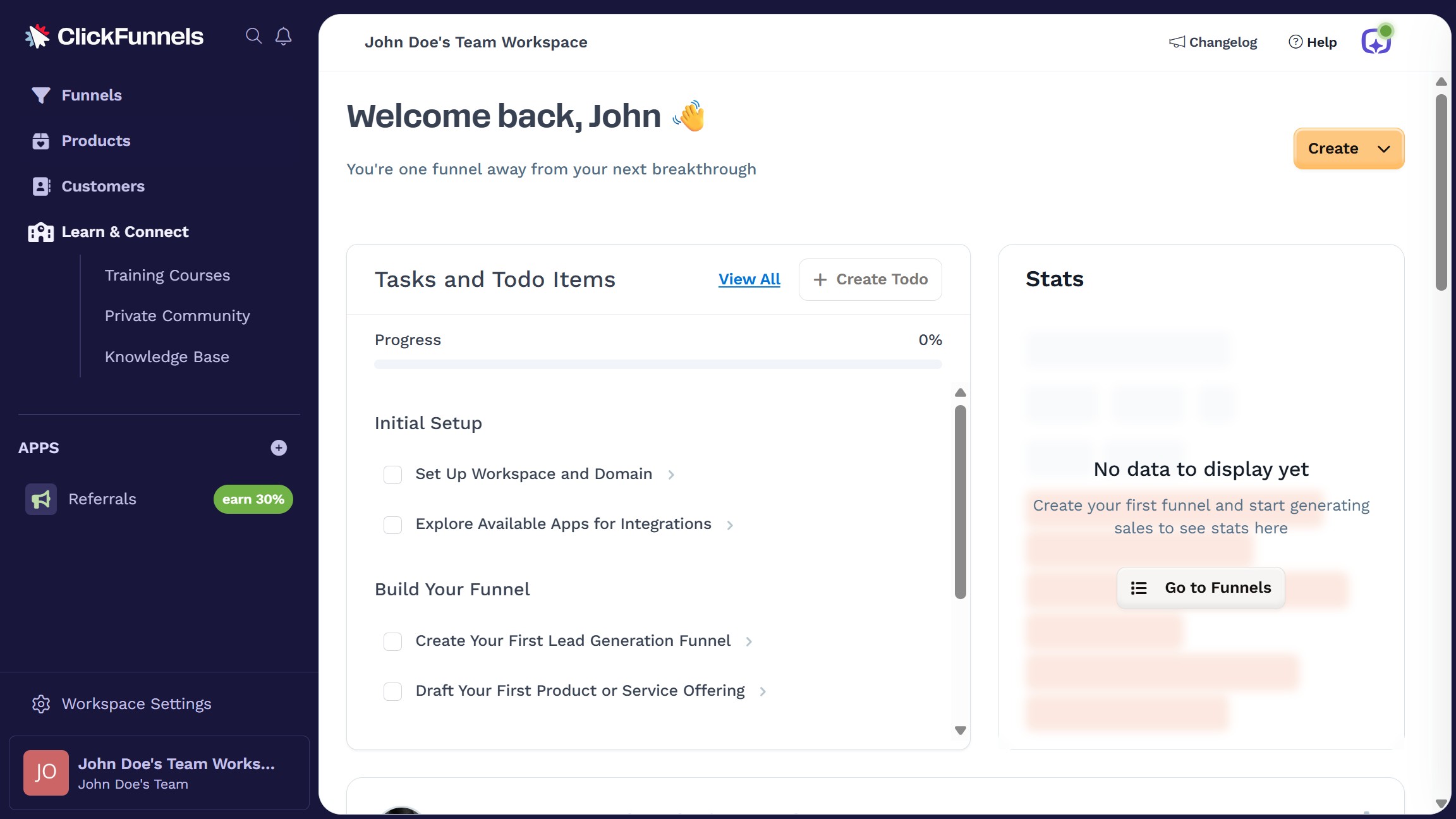Viewport: 1456px width, 819px height.
Task: Check off Set Up Workspace and Domain
Action: click(x=392, y=475)
